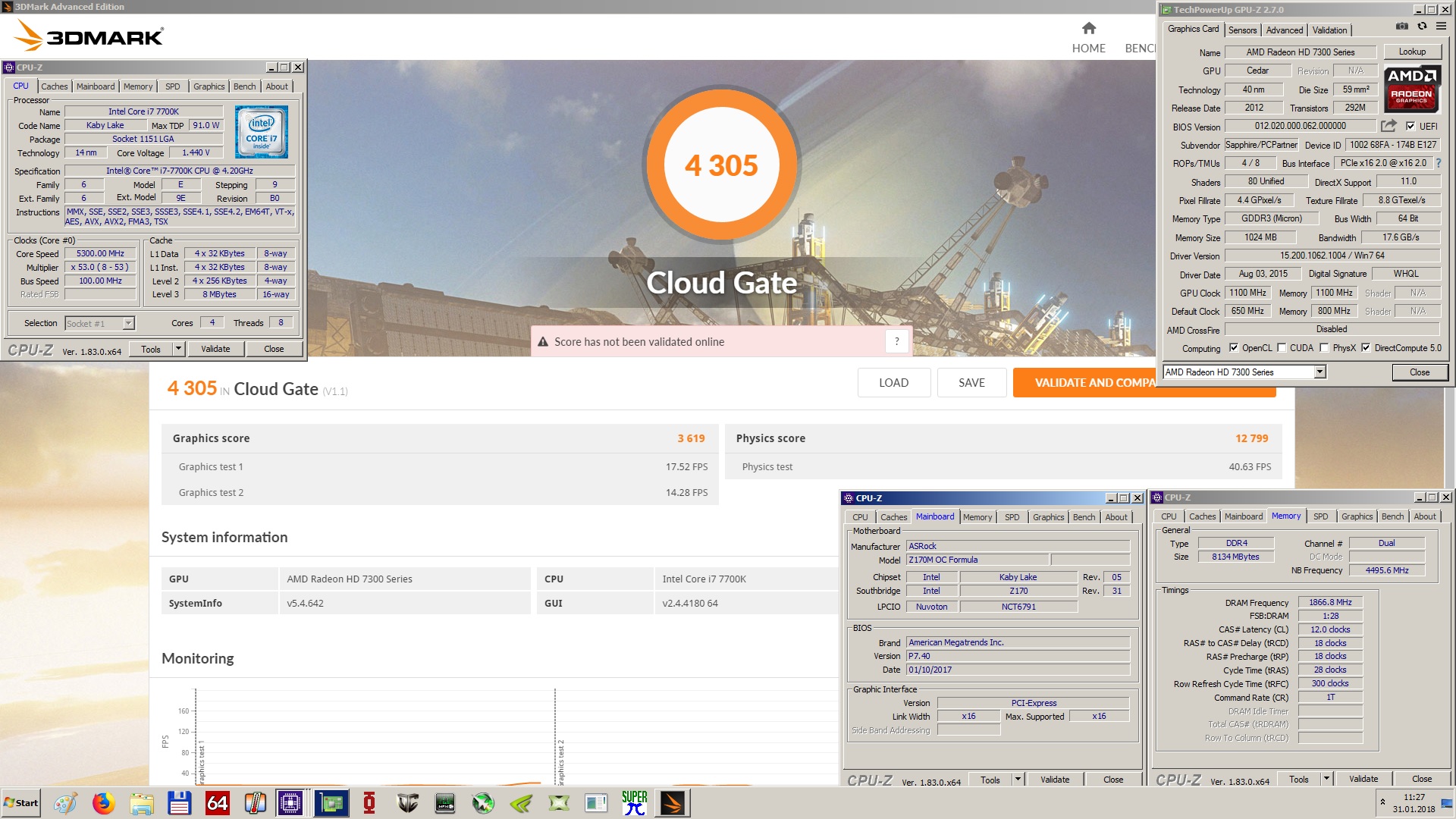The image size is (1456, 819).
Task: Open the Validation tab in GPU-Z
Action: (1330, 30)
